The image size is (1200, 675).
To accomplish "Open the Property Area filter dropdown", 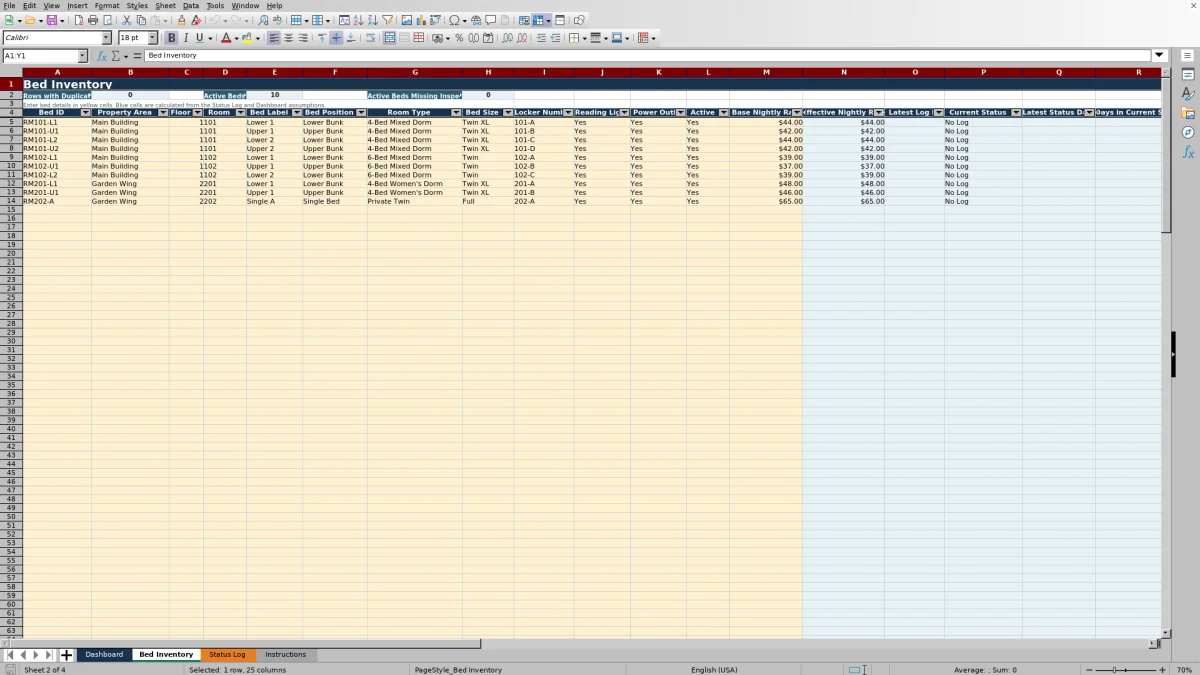I will [x=163, y=113].
